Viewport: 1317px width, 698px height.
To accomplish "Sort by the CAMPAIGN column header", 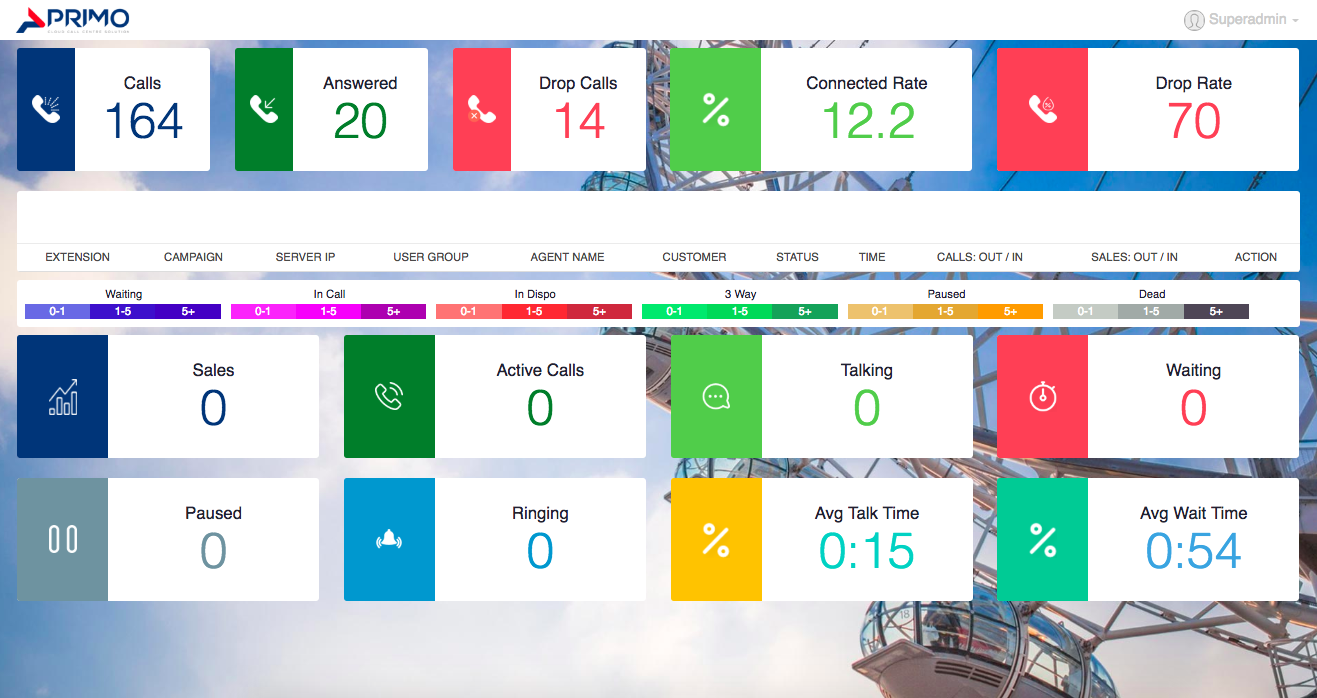I will [193, 257].
